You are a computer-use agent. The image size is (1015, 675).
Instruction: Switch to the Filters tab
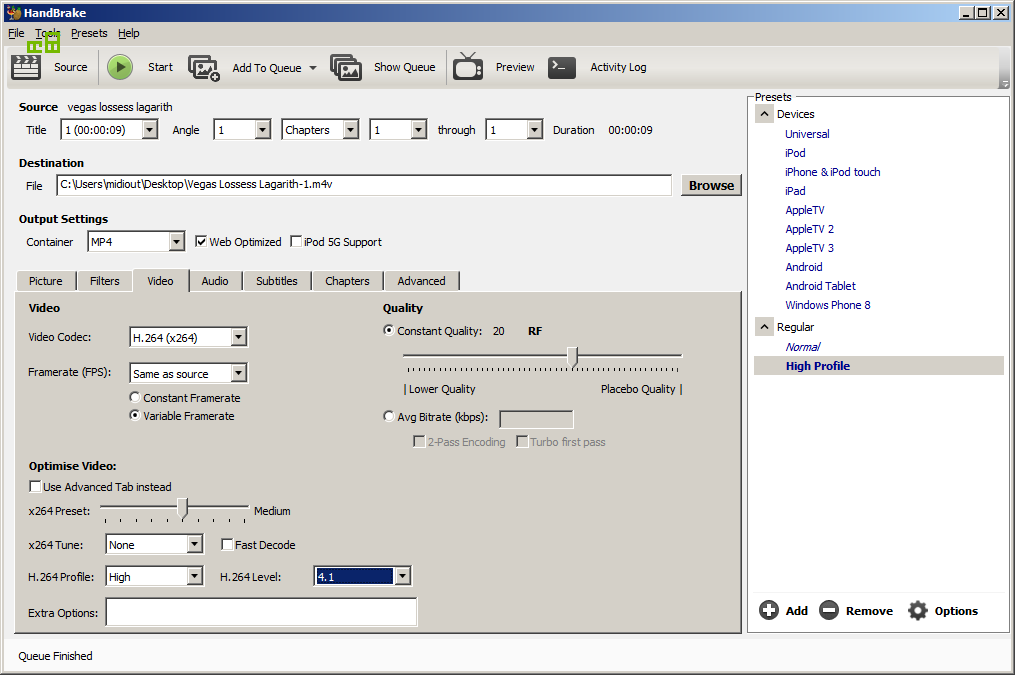[104, 281]
